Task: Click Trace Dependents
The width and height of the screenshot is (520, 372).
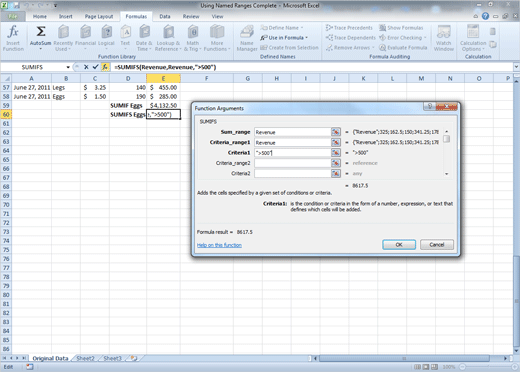Action: coord(351,38)
